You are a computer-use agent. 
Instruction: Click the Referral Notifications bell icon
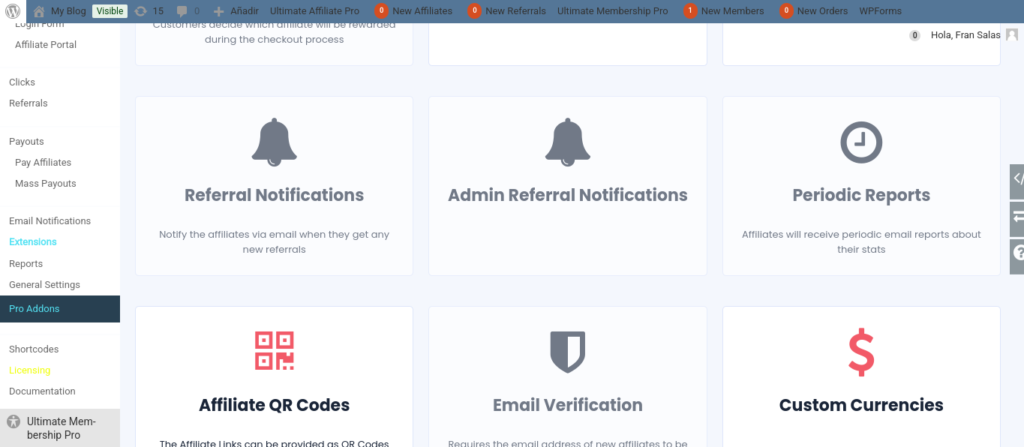[274, 142]
